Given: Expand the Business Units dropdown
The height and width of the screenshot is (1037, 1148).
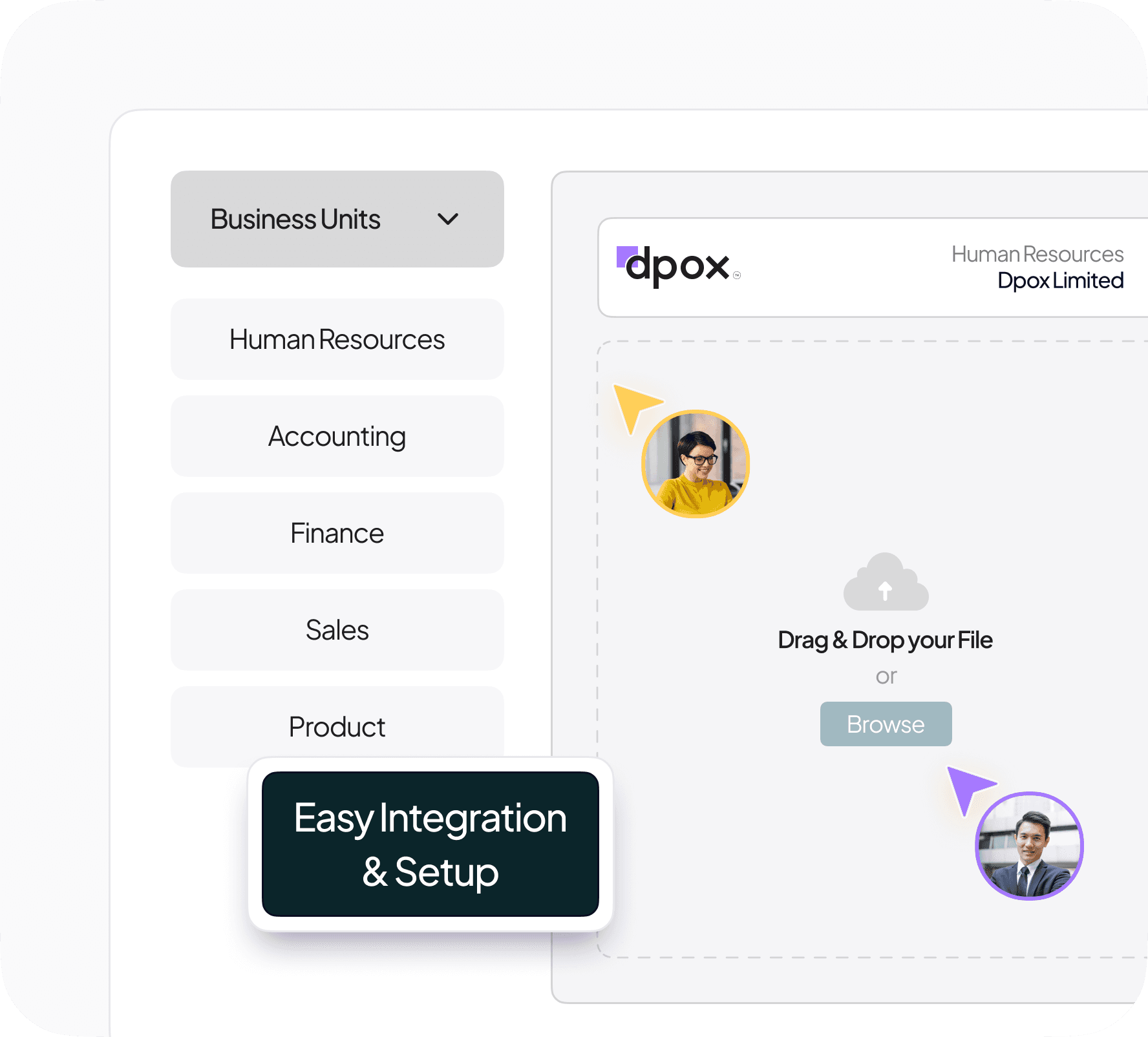Looking at the screenshot, I should [x=337, y=219].
